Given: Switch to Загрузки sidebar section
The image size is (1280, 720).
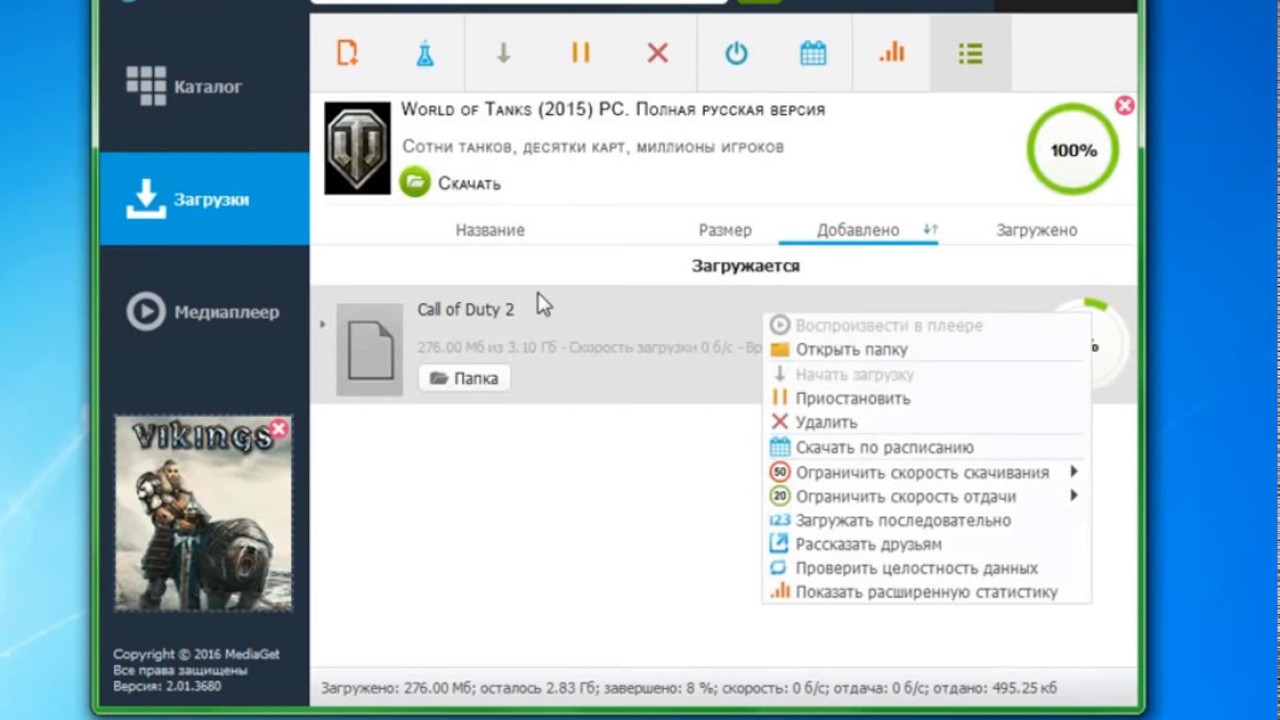Looking at the screenshot, I should pyautogui.click(x=204, y=199).
